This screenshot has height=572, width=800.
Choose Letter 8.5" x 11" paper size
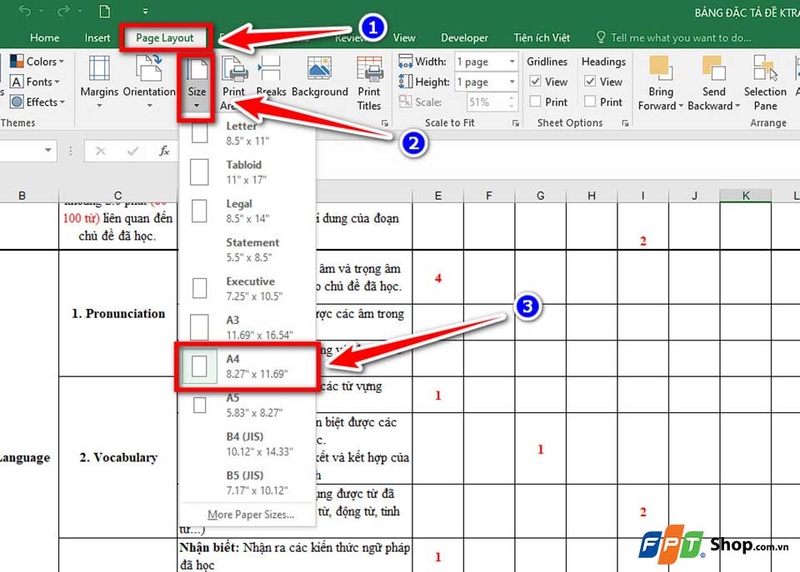[247, 134]
